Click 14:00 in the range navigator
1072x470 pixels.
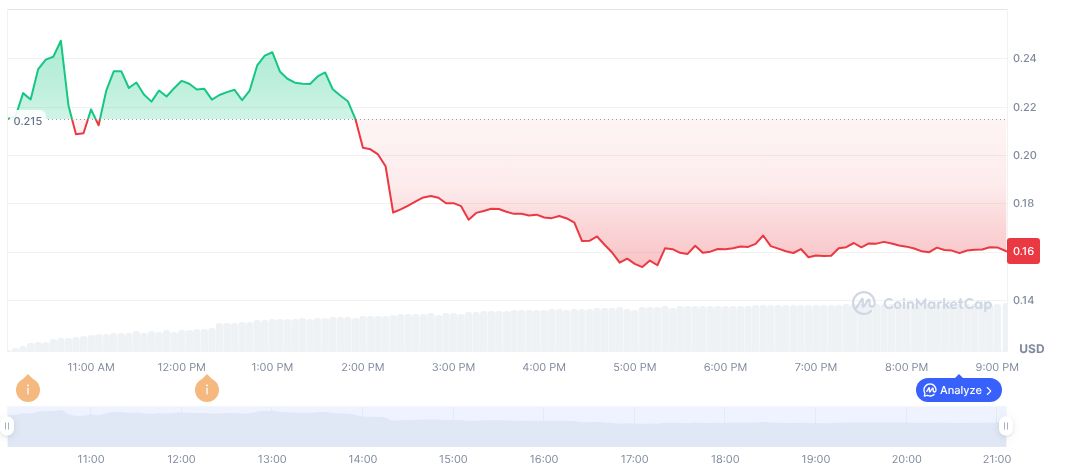pyautogui.click(x=362, y=459)
